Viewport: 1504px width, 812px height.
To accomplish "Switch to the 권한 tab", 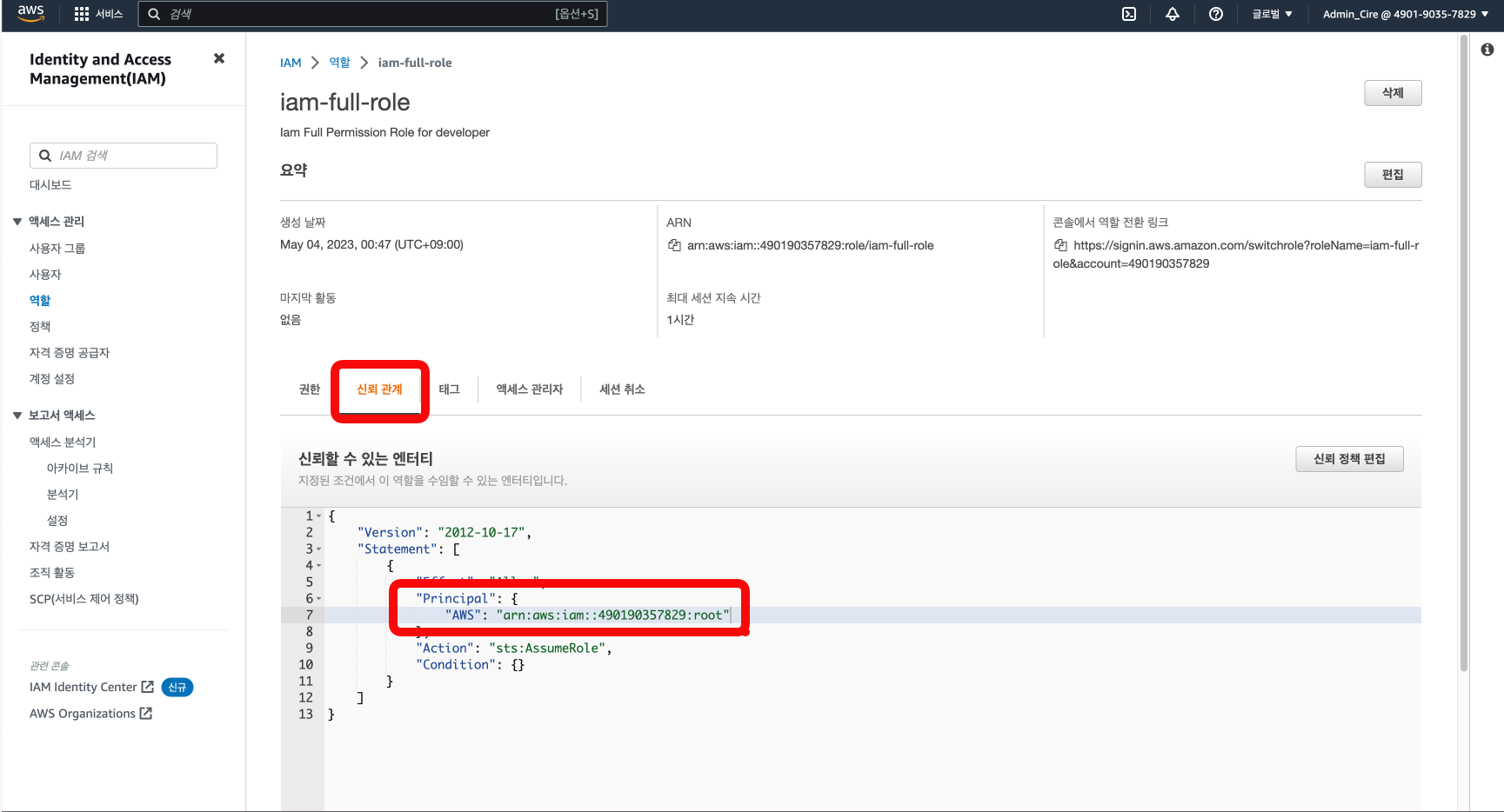I will [x=310, y=389].
